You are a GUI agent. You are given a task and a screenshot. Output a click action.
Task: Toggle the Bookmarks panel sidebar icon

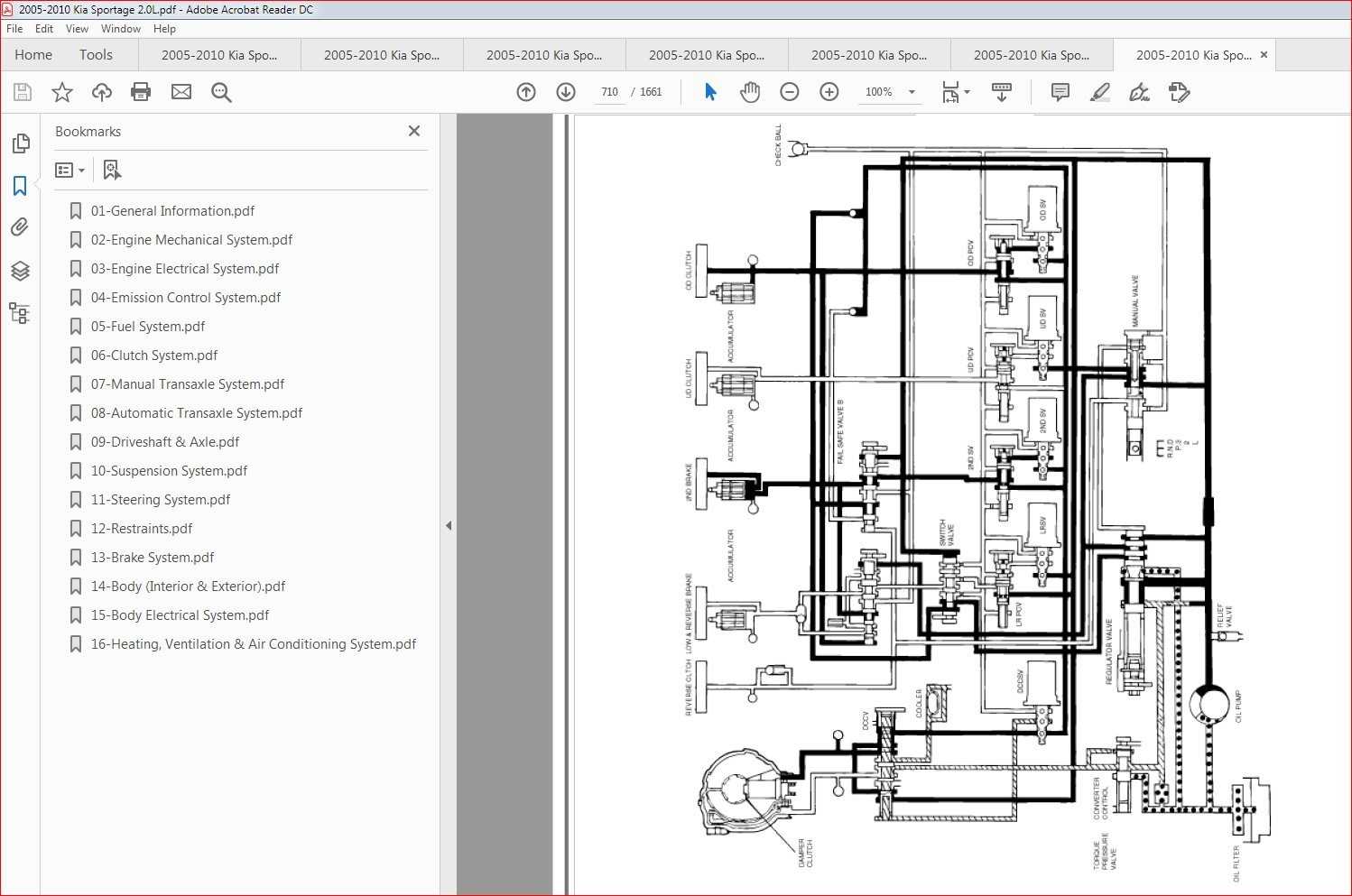point(20,186)
